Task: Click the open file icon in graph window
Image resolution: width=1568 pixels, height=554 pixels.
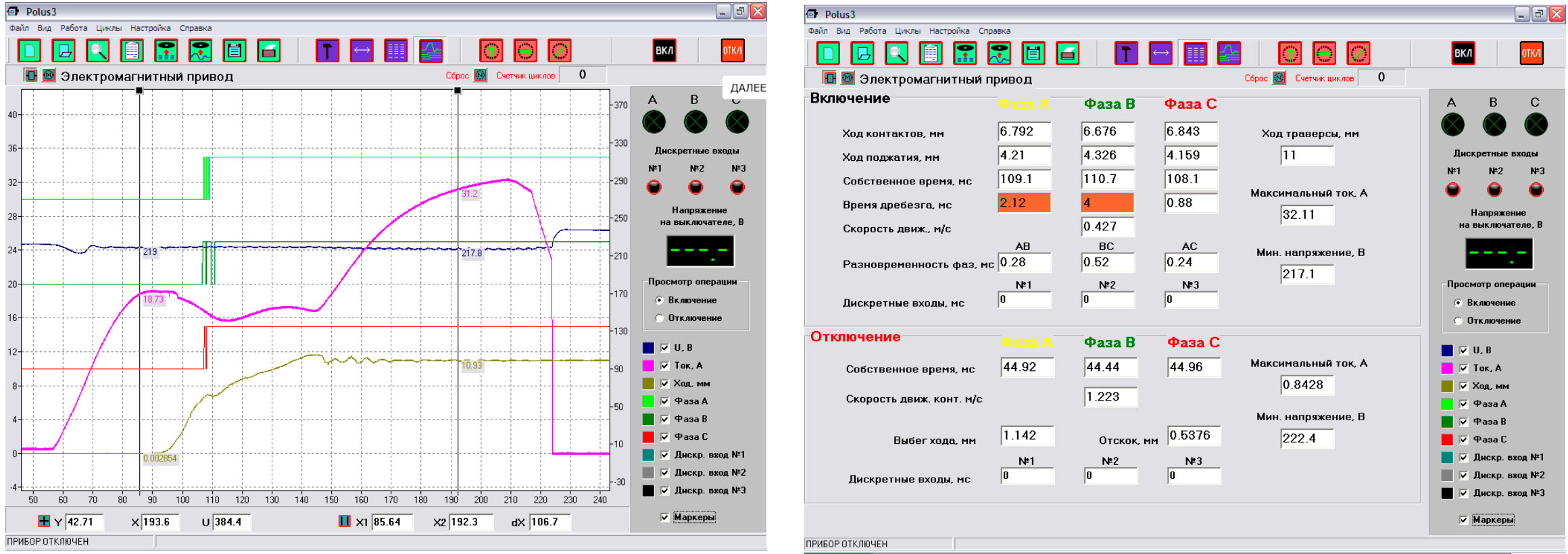Action: pos(64,51)
